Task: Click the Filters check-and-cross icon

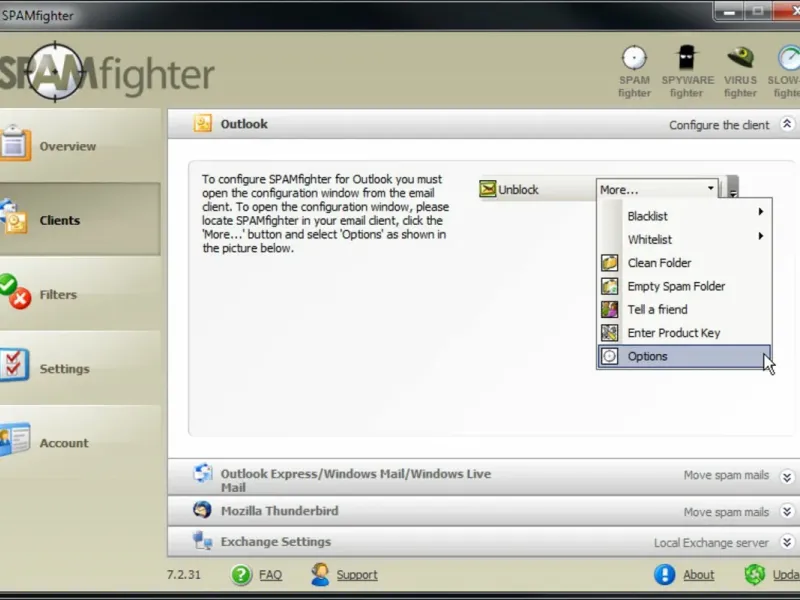Action: coord(15,292)
